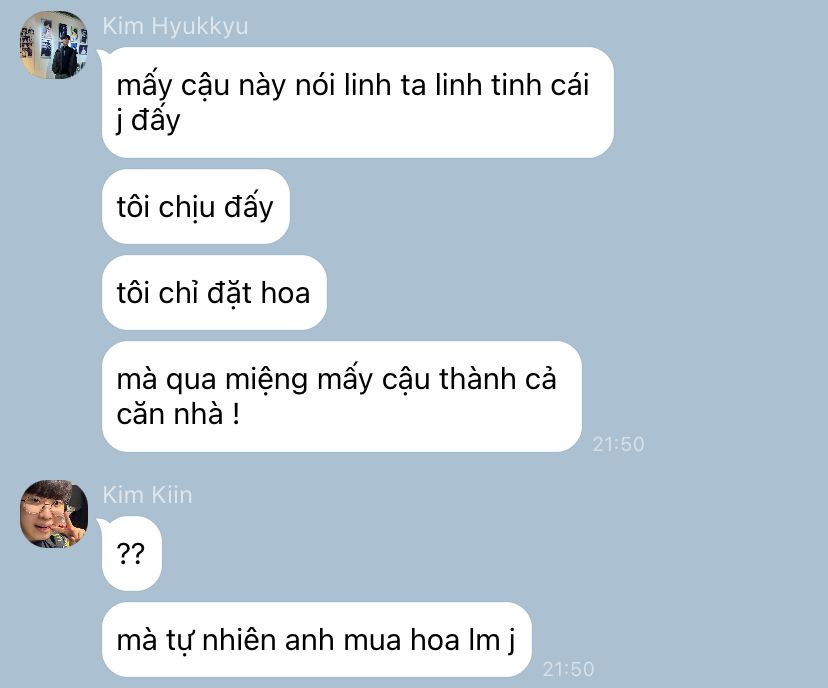Tap the Kim Kiin sender name
This screenshot has height=688, width=828.
tap(147, 495)
